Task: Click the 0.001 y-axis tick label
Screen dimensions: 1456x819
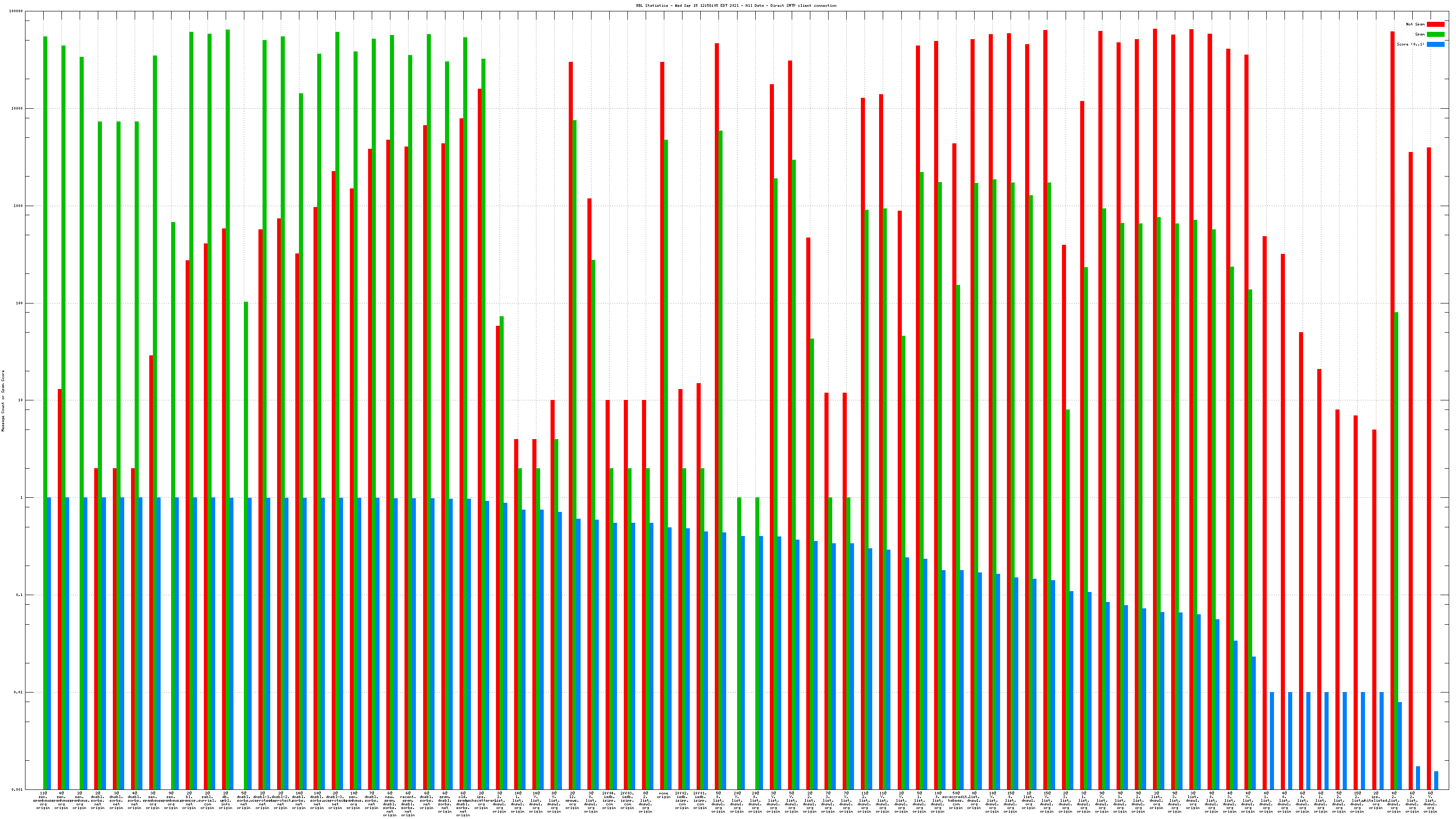Action: click(18, 789)
